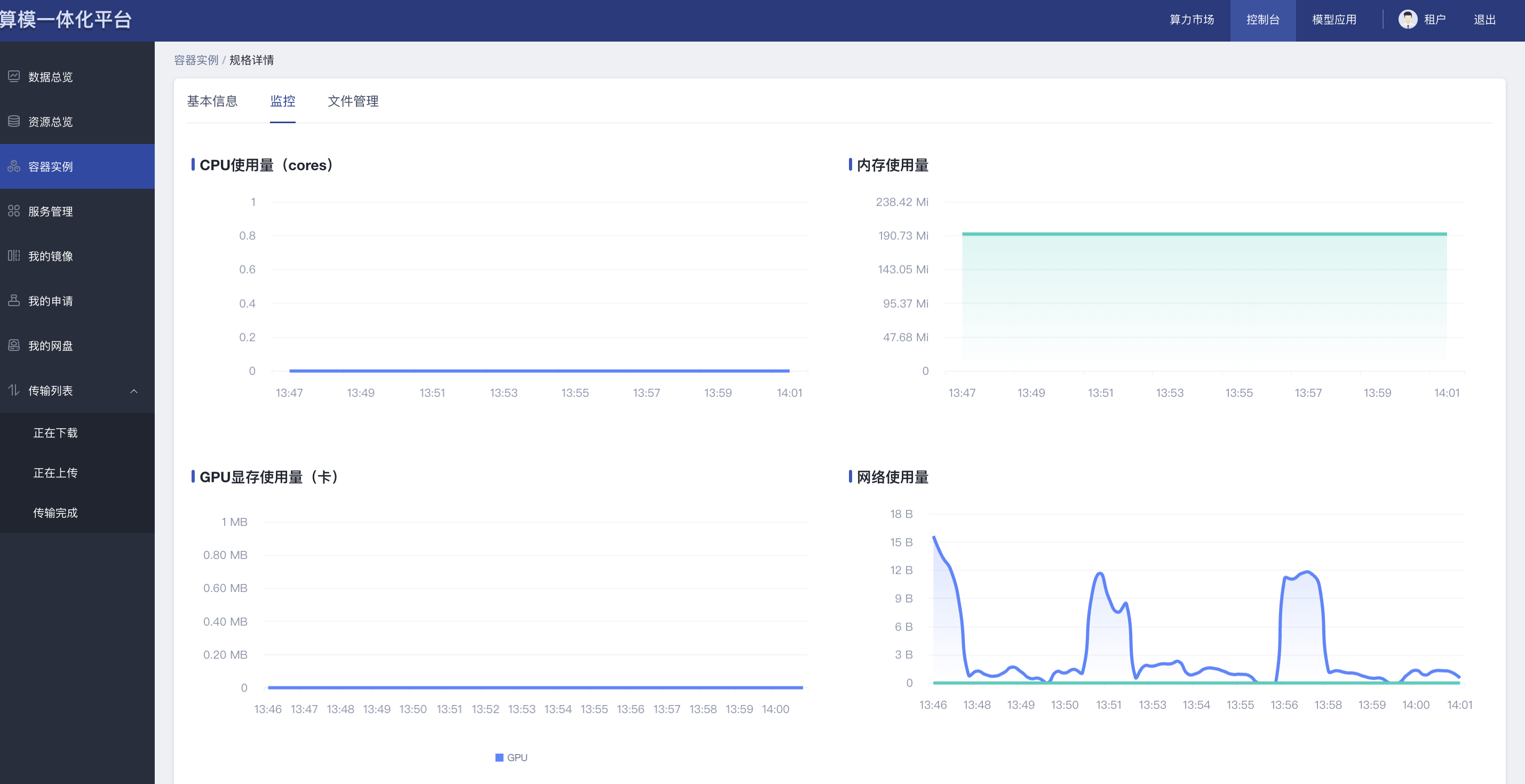Image resolution: width=1525 pixels, height=784 pixels.
Task: Click the 我的申请 stamp icon
Action: coord(14,301)
